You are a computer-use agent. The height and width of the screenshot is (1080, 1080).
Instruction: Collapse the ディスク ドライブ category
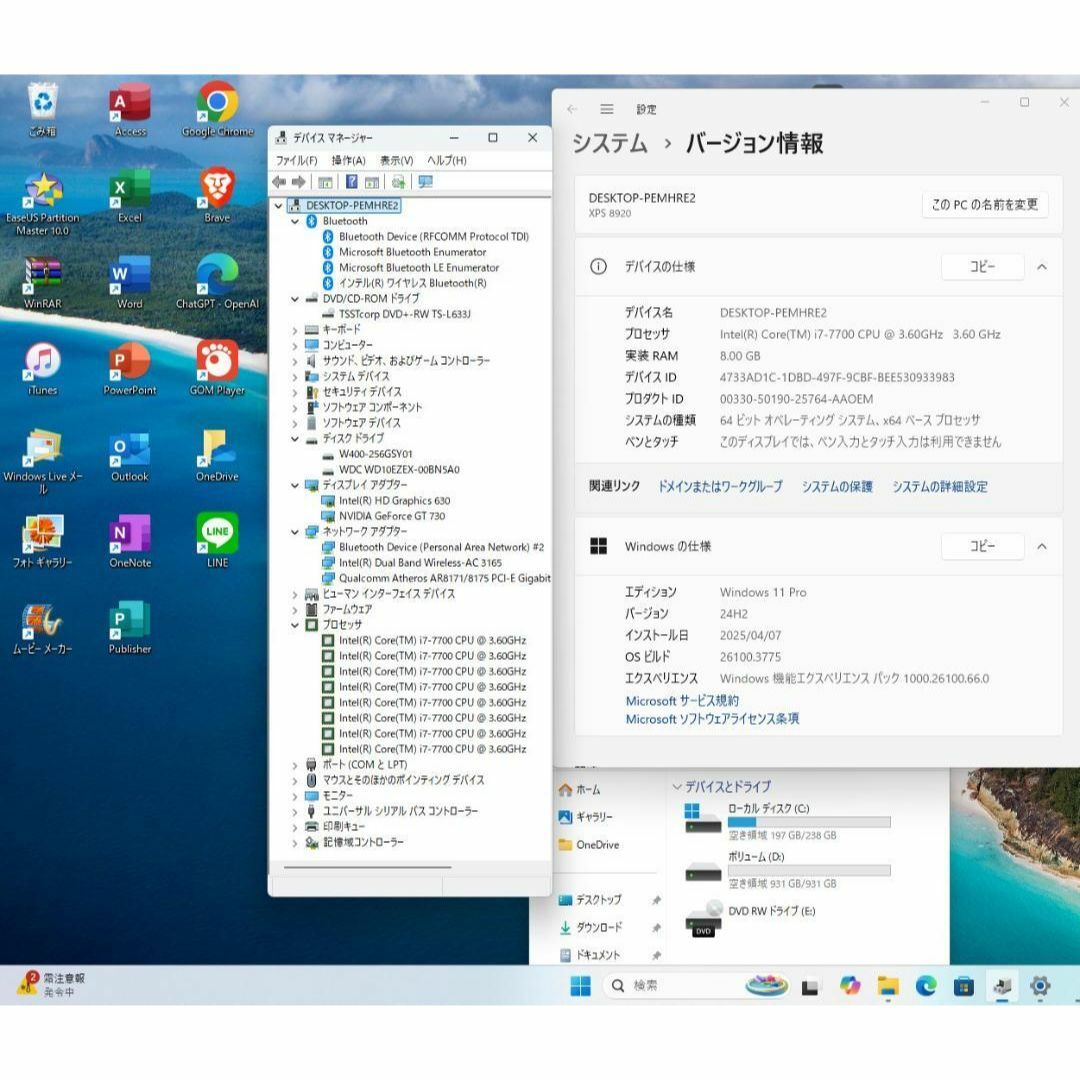295,439
